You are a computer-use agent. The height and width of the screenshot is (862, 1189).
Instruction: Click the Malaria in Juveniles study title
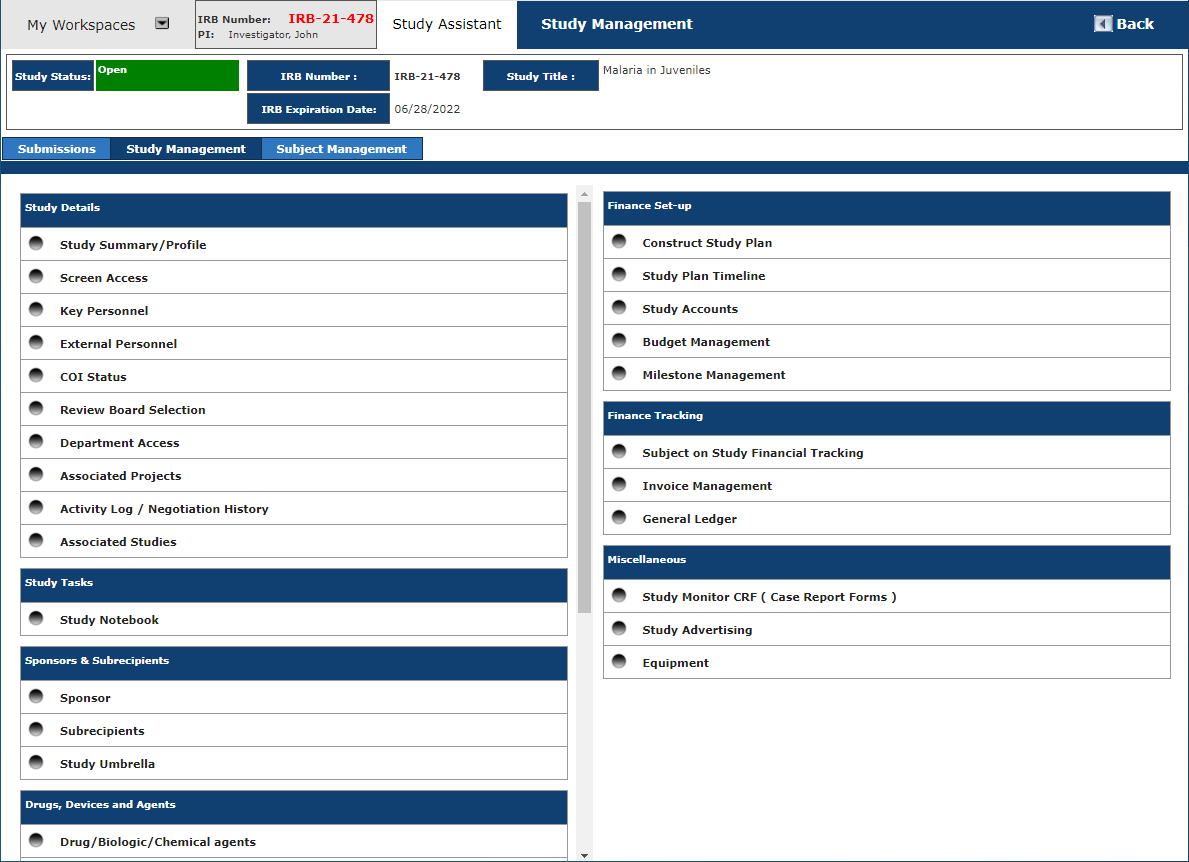pos(657,70)
